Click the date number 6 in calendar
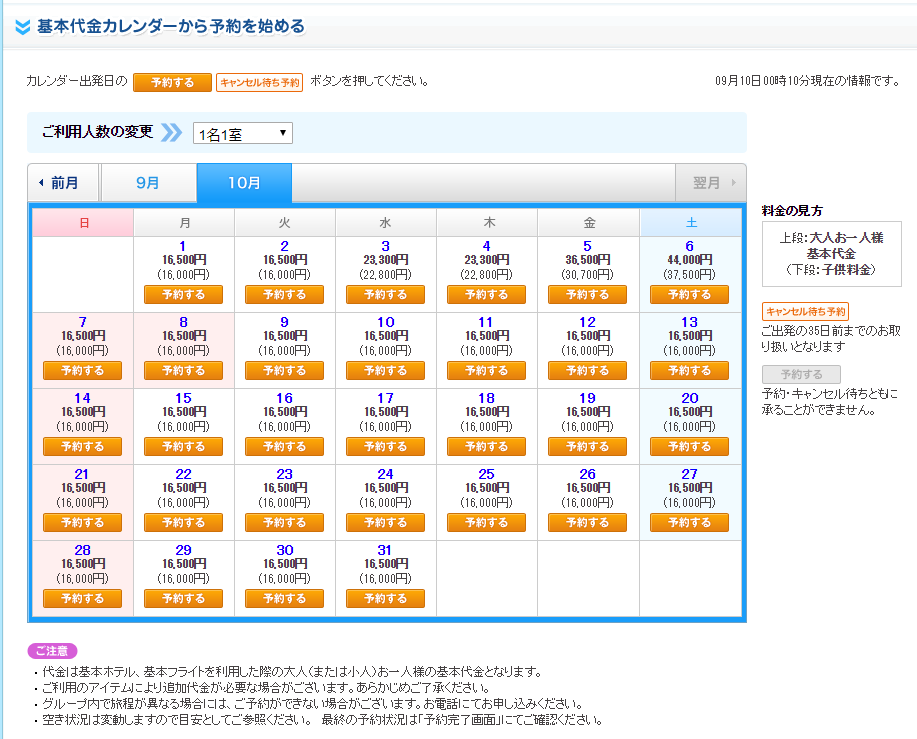This screenshot has height=739, width=917. tap(690, 246)
